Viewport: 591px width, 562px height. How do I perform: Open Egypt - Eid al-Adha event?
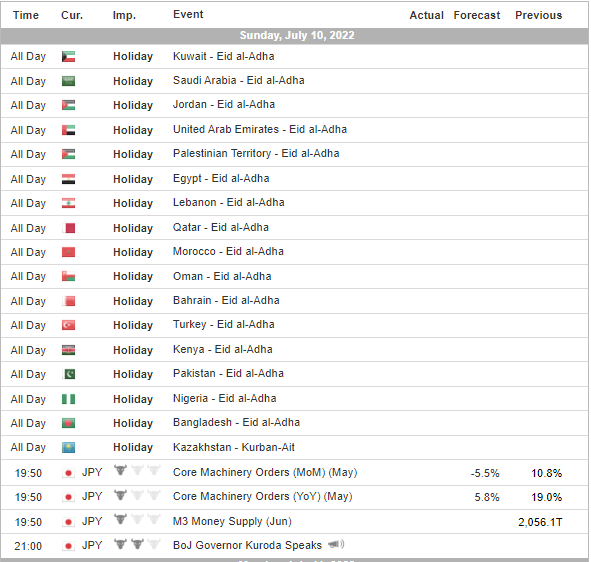tap(221, 178)
